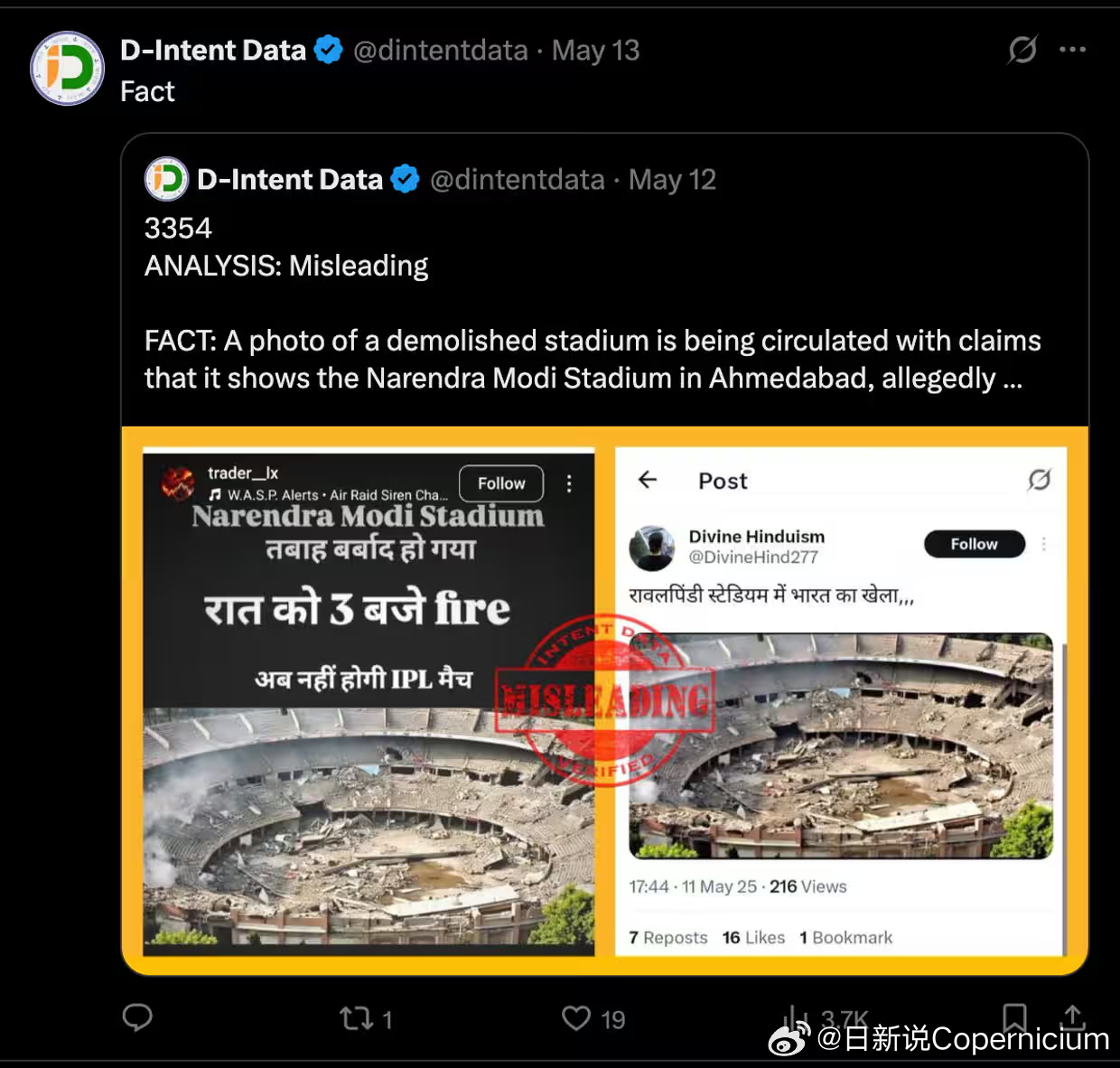1120x1068 pixels.
Task: Open the three-dot more options menu
Action: pos(1073,50)
